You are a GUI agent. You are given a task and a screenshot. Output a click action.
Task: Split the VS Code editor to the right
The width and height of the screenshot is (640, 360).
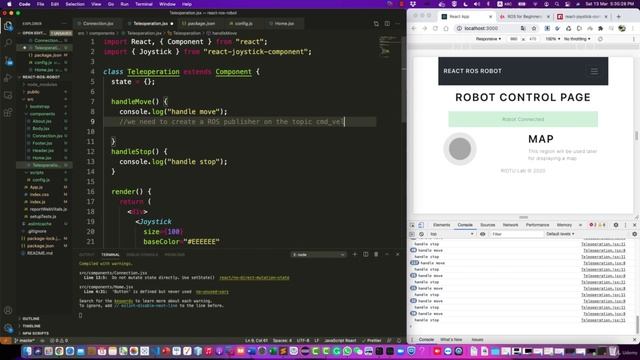(x=387, y=24)
